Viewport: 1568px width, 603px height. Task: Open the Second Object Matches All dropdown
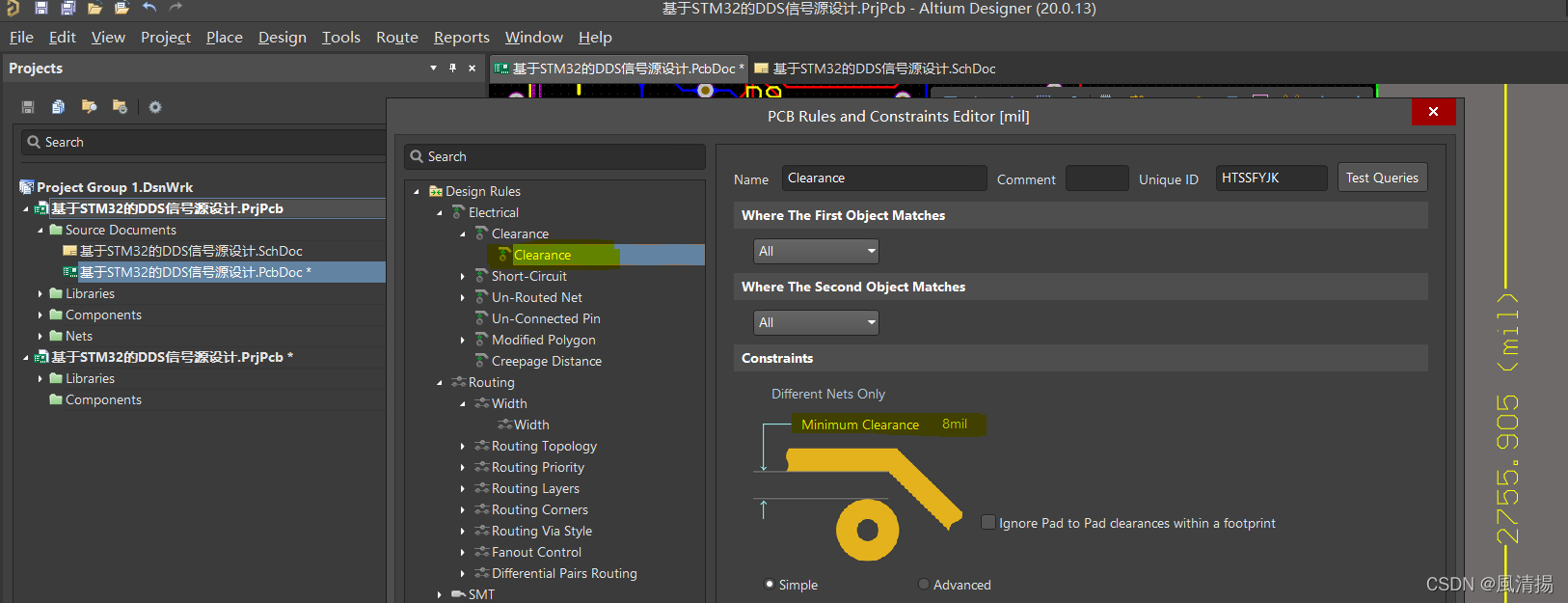click(x=816, y=322)
